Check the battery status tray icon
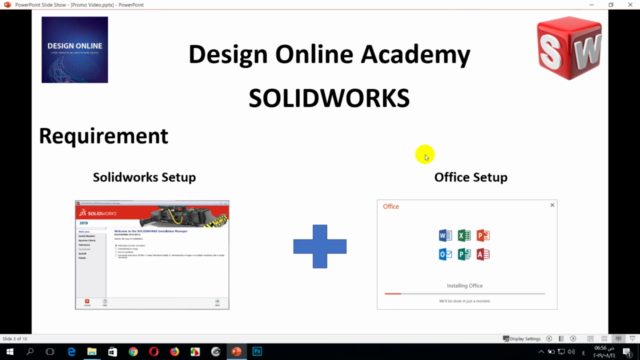Viewport: 640px width, 360px height. 551,352
